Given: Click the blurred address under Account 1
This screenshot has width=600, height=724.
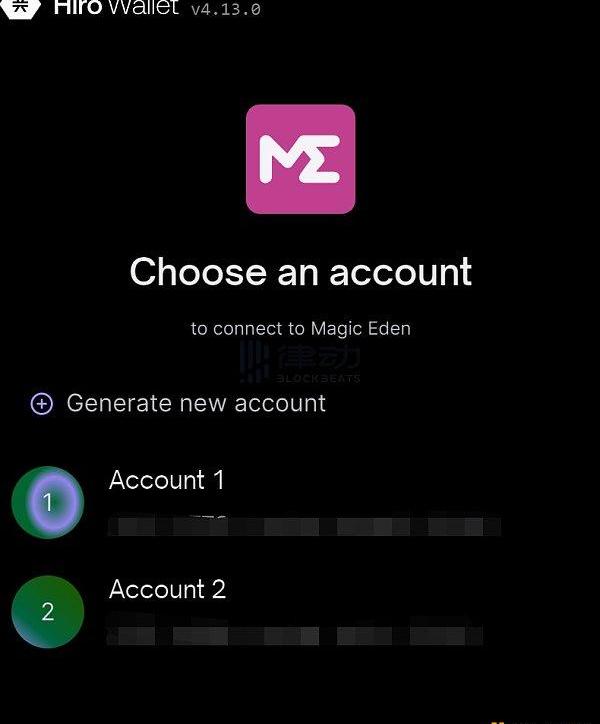Looking at the screenshot, I should pos(304,526).
